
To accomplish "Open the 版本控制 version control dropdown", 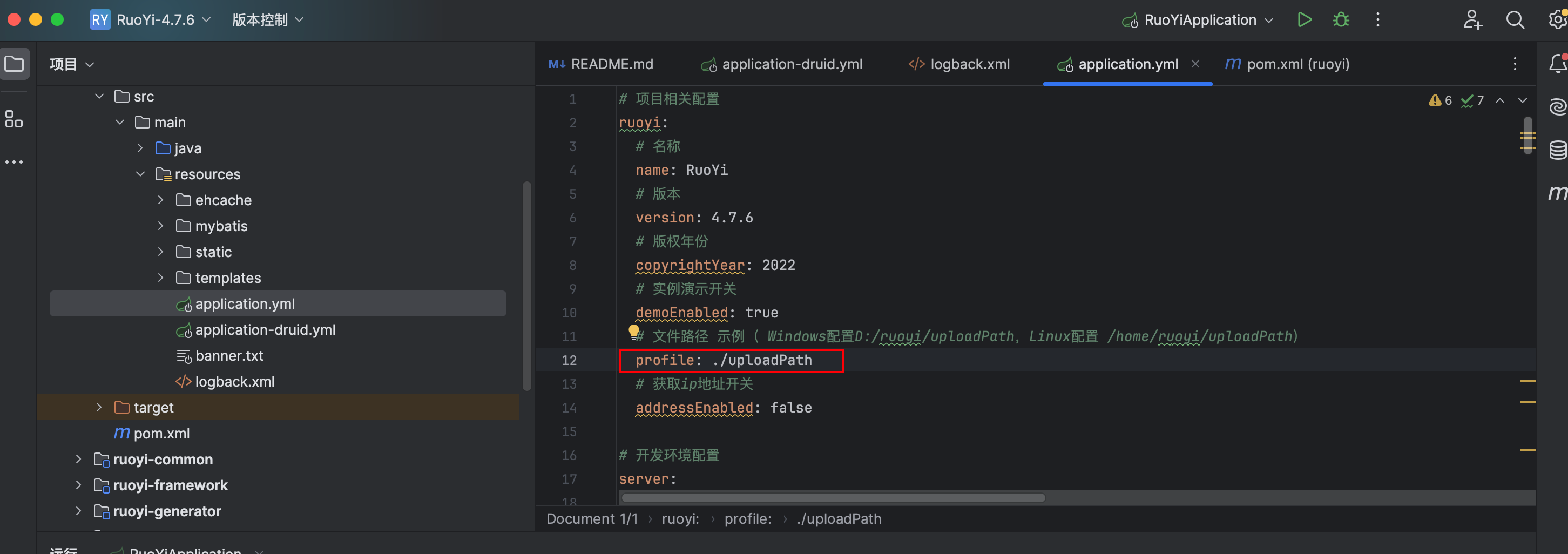I will click(268, 20).
